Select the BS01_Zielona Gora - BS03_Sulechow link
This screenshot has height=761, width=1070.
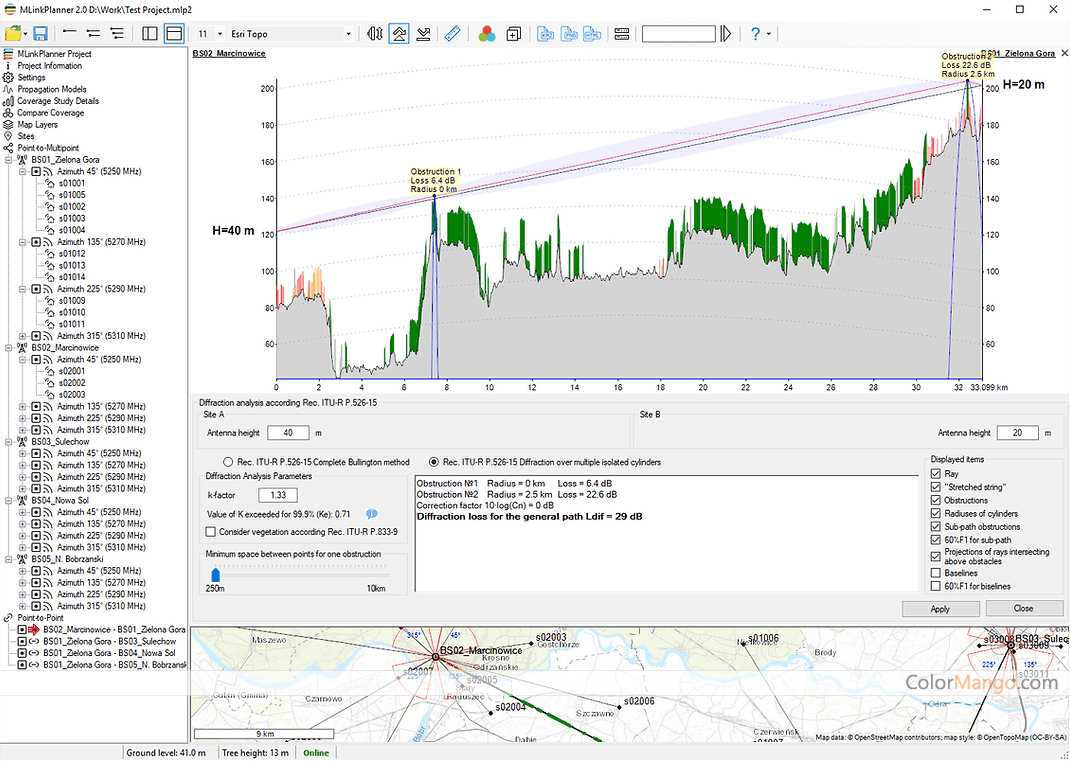click(108, 641)
